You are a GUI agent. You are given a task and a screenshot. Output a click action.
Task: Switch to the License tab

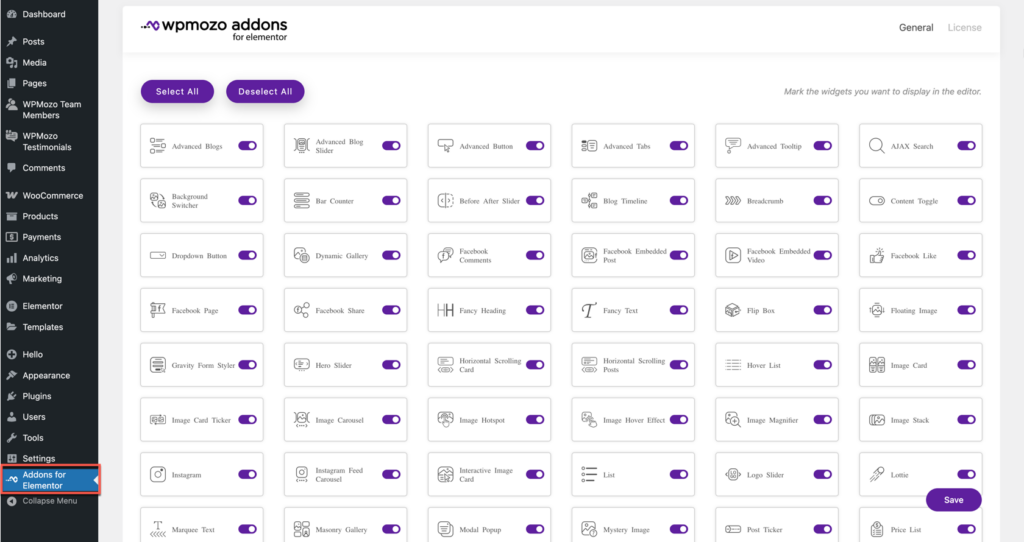[x=964, y=28]
